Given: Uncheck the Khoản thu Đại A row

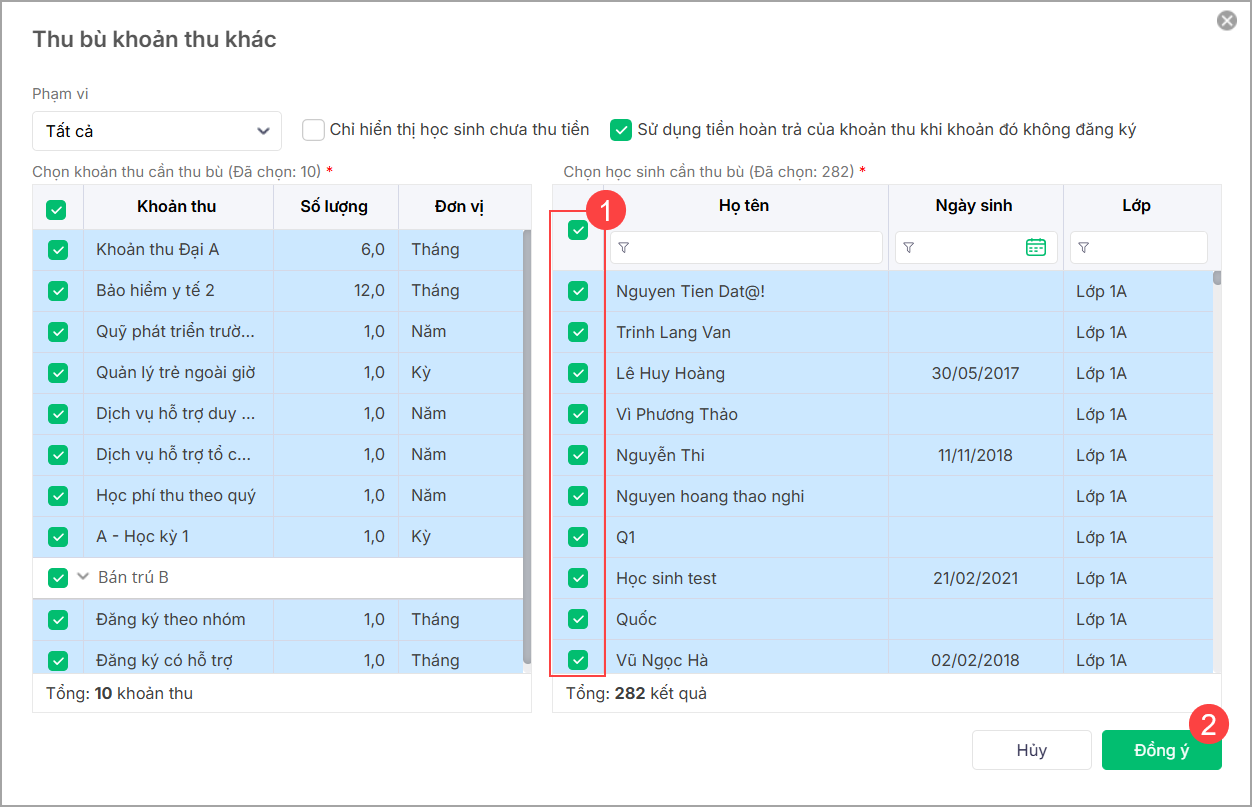Looking at the screenshot, I should 58,250.
